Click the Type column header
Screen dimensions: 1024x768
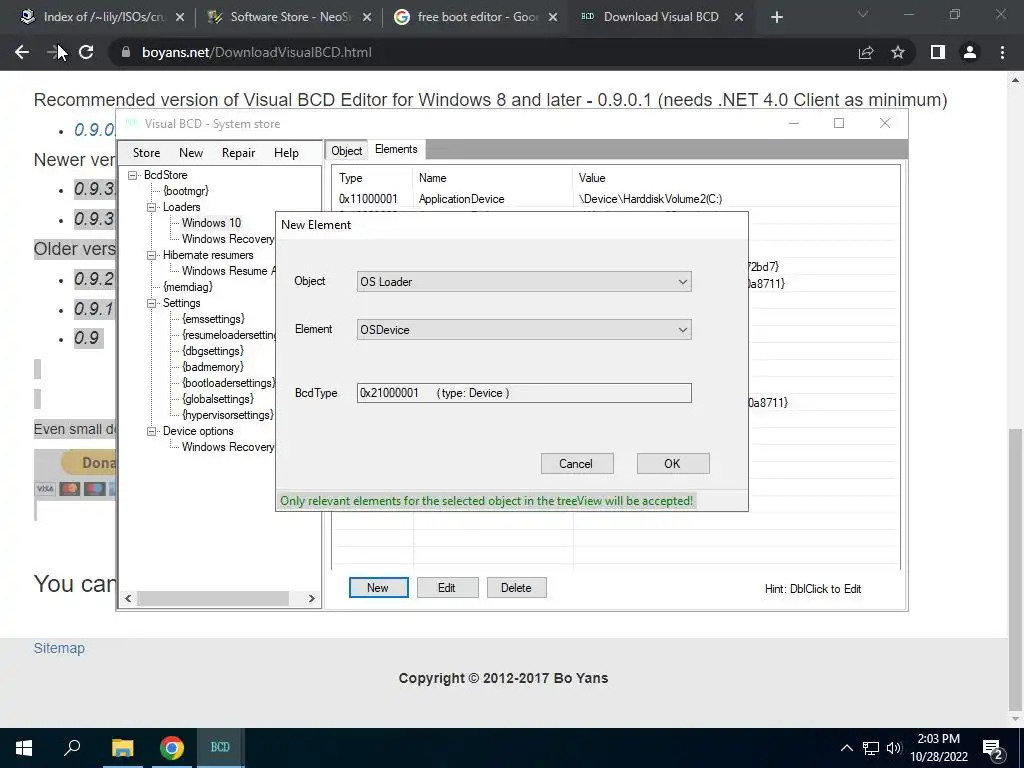[x=351, y=178]
